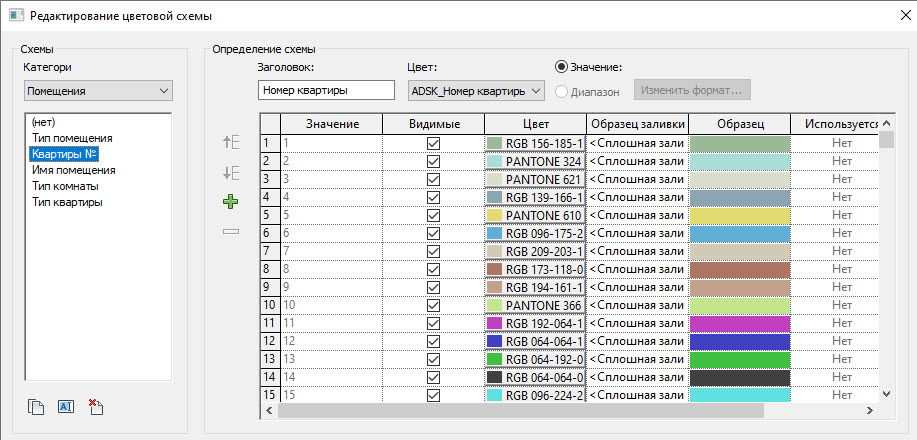
Task: Click the move row down icon
Action: point(232,173)
